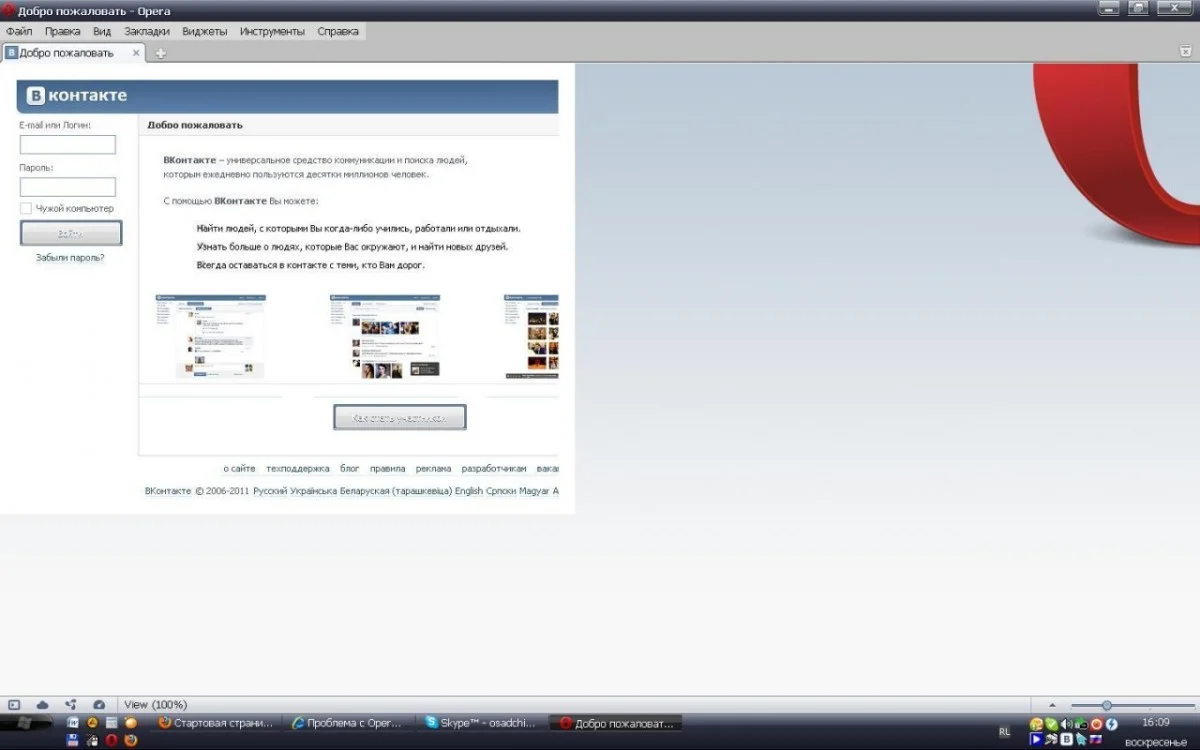This screenshot has width=1200, height=750.
Task: Open the Закладки menu
Action: (x=147, y=31)
